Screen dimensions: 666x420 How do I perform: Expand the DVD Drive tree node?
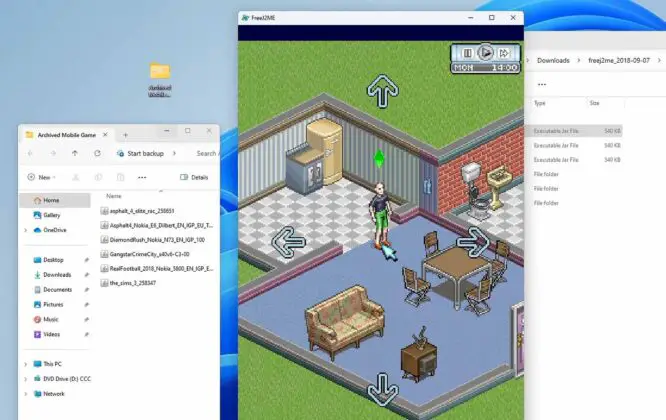pos(25,379)
